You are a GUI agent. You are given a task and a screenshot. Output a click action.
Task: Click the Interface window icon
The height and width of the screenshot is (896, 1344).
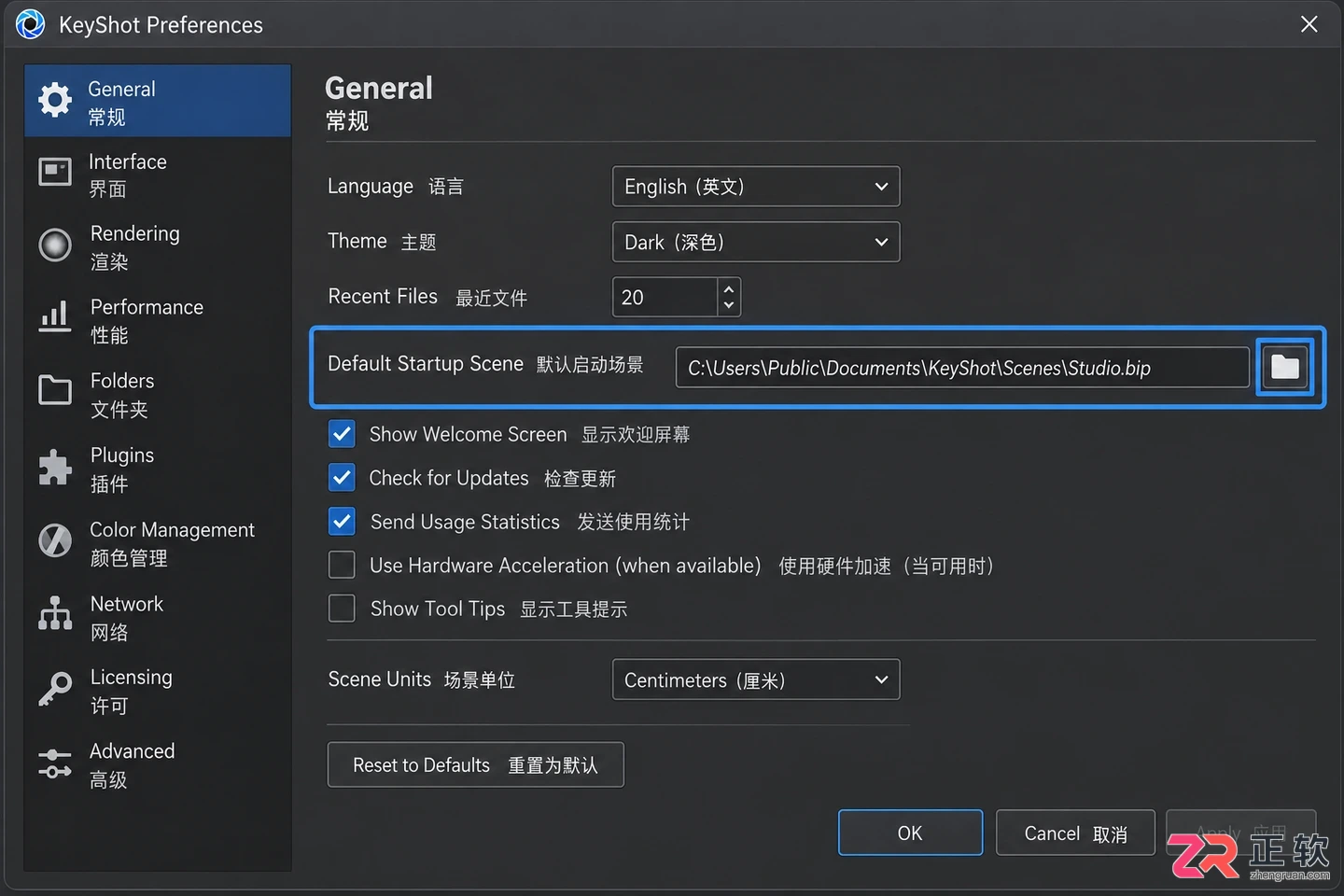(55, 173)
